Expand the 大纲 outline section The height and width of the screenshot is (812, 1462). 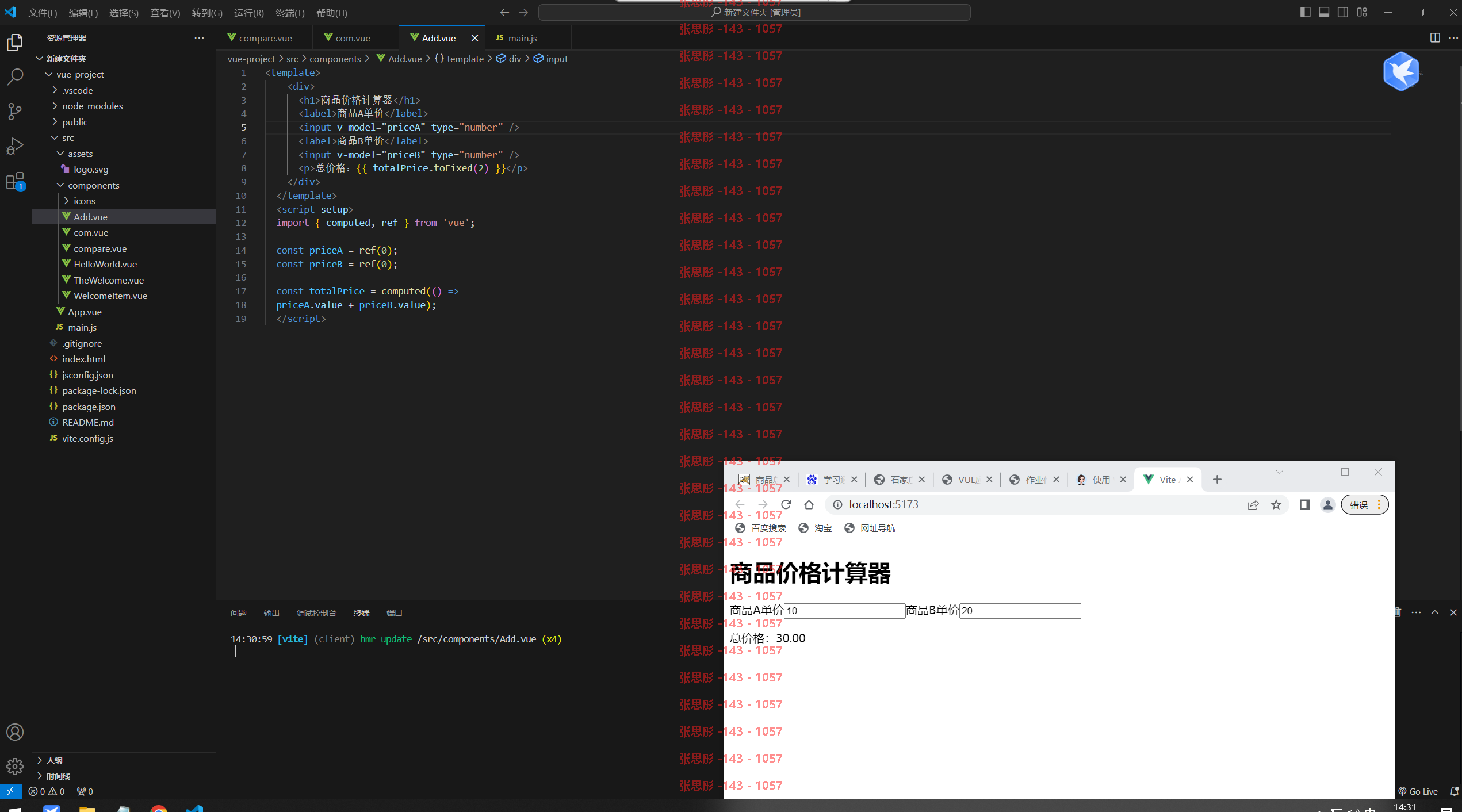click(124, 760)
